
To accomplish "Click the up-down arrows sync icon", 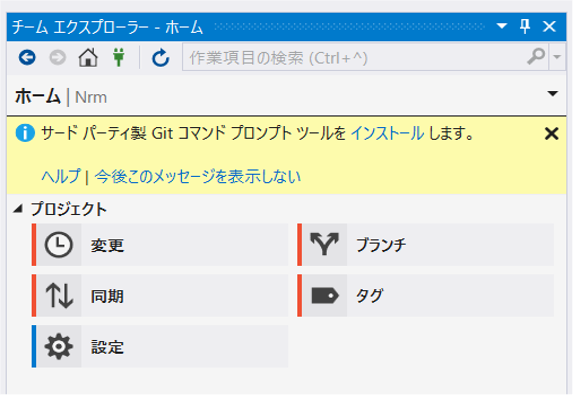I will (59, 296).
